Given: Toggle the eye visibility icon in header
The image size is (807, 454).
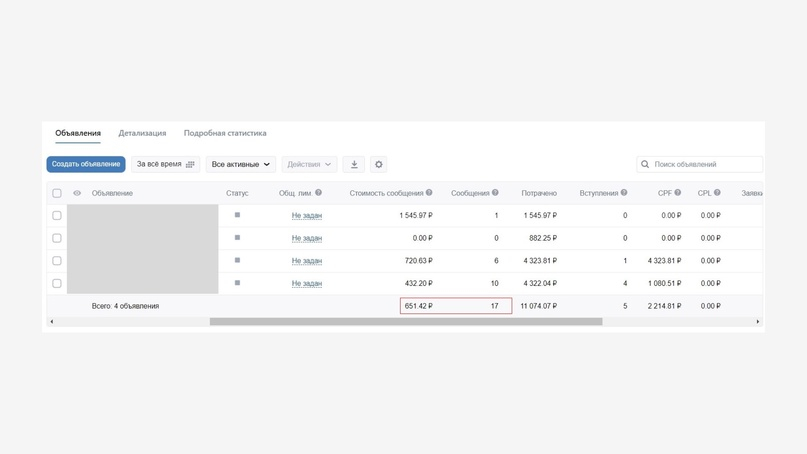Looking at the screenshot, I should coord(77,193).
